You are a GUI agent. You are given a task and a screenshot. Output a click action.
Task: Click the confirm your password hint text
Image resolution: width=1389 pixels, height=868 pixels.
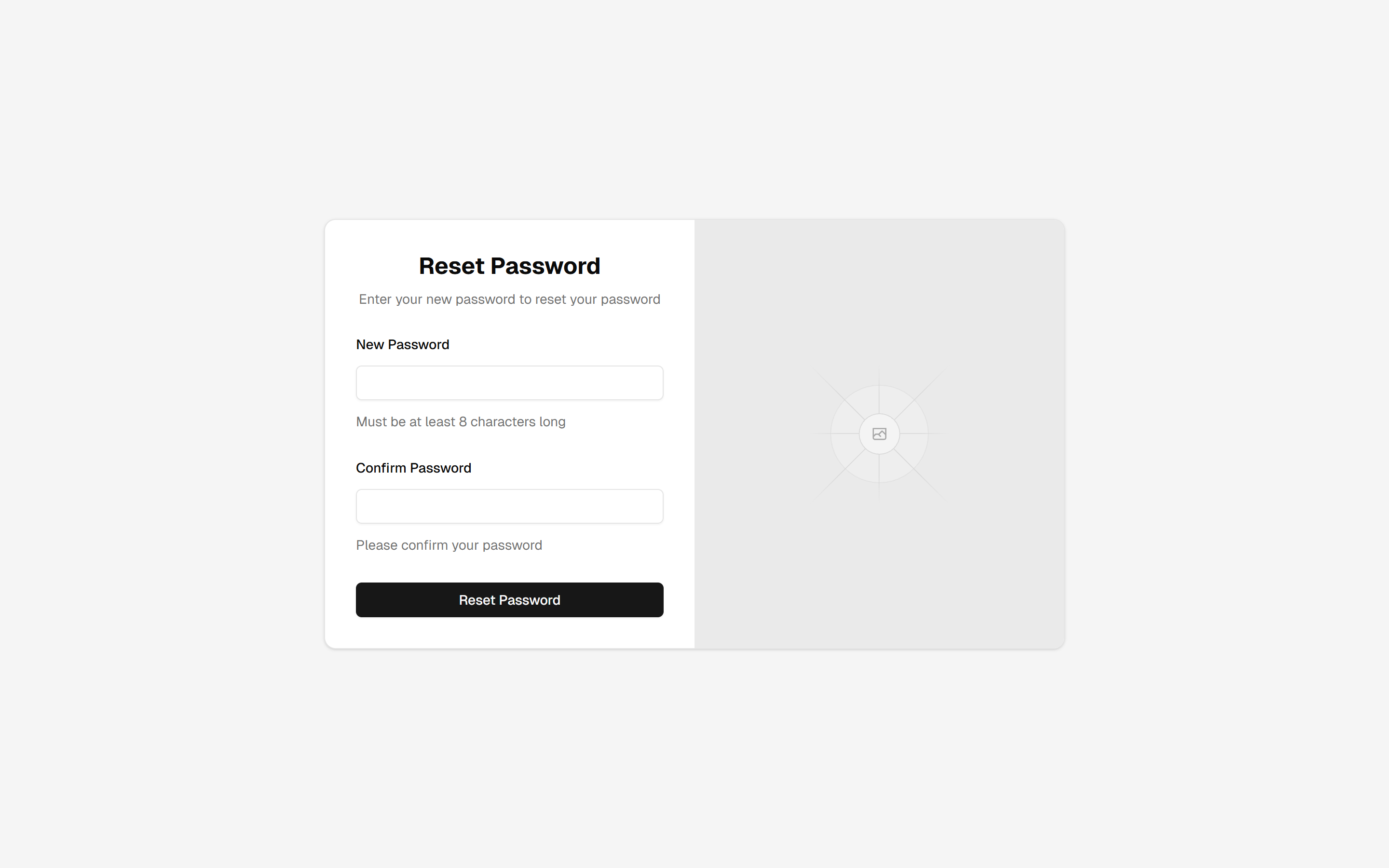coord(449,545)
